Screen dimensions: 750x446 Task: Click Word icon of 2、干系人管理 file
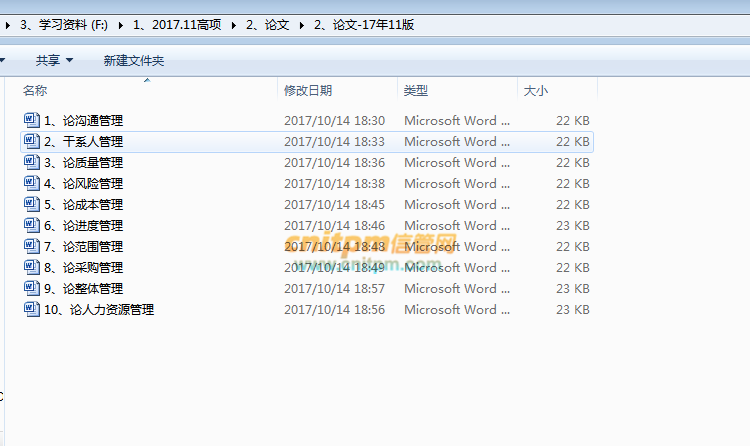[x=30, y=142]
